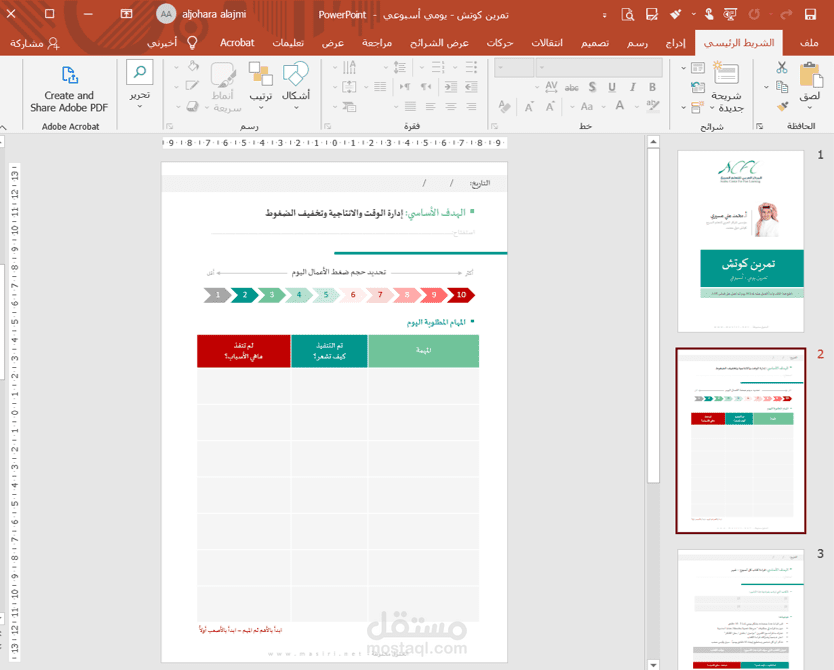834x670 pixels.
Task: Open the Clipboard (الحافظة) group dialog launcher
Action: click(x=760, y=127)
